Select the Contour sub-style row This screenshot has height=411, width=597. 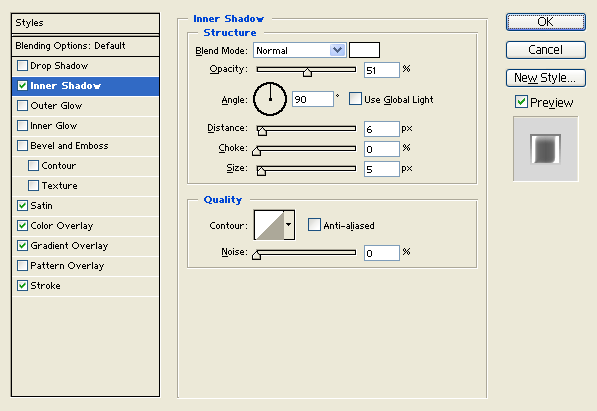coord(85,166)
